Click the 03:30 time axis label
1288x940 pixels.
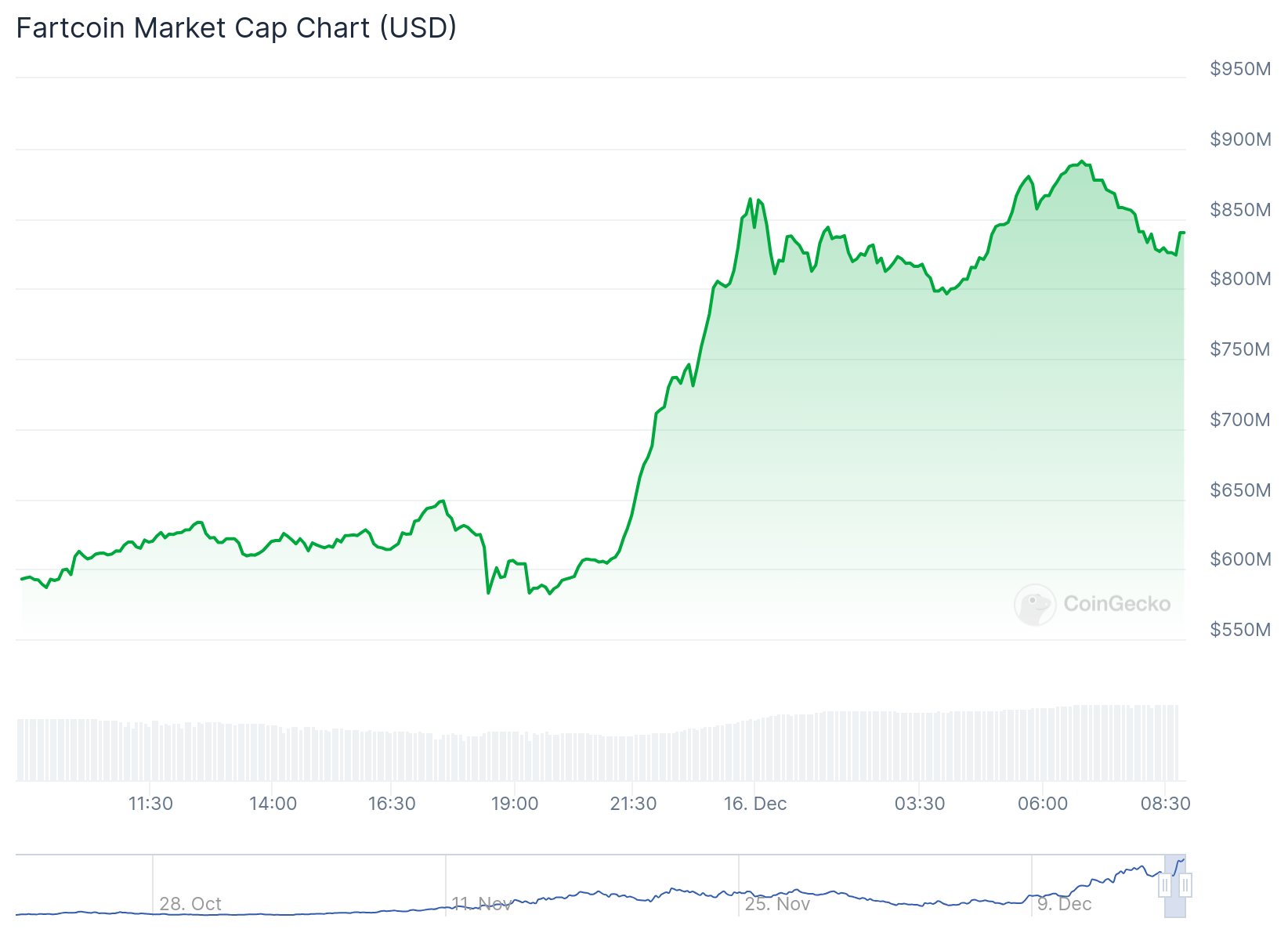coord(920,804)
